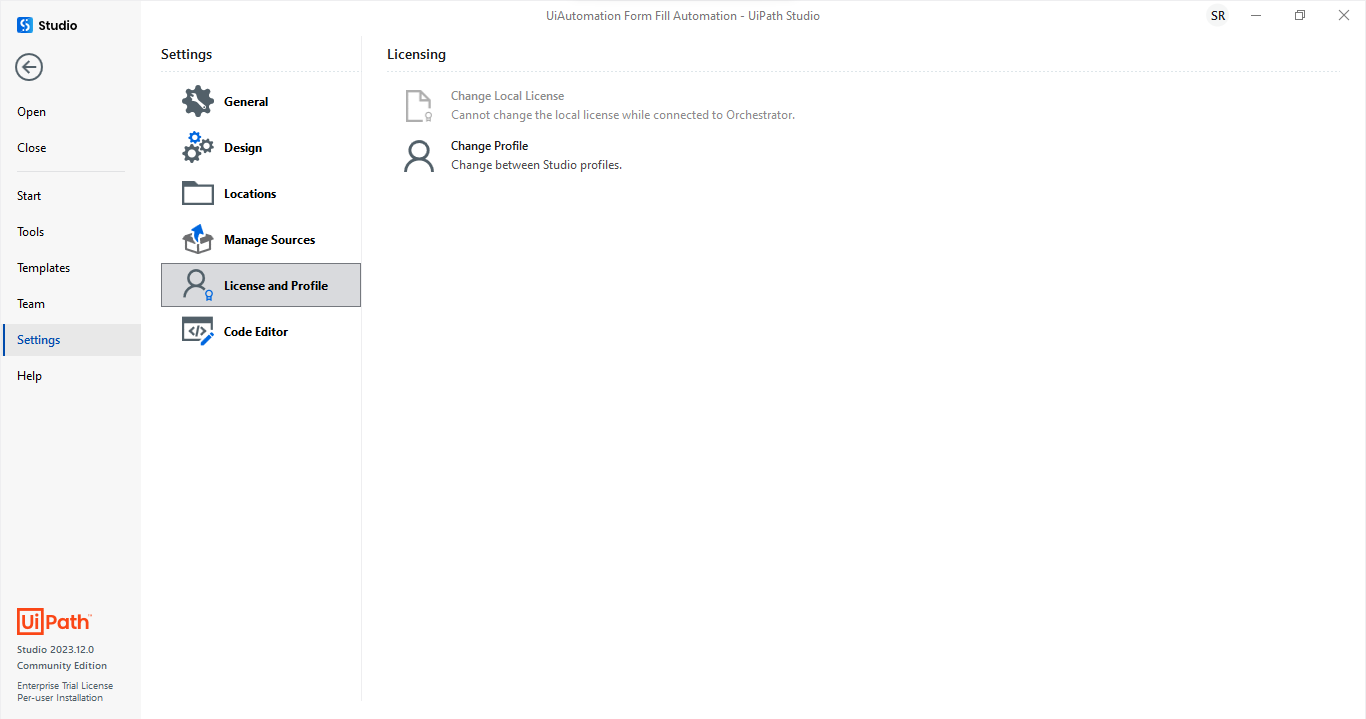Select the Manage Sources package icon
Image resolution: width=1366 pixels, height=719 pixels.
point(198,239)
